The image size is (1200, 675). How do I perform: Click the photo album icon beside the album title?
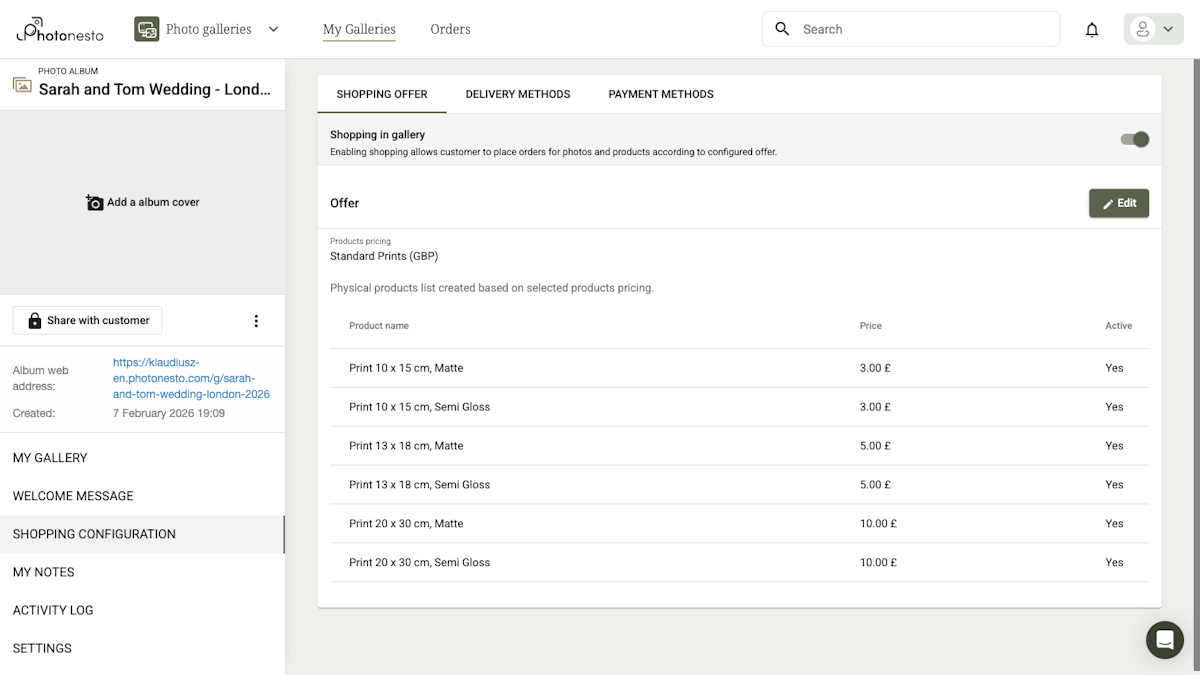point(22,86)
